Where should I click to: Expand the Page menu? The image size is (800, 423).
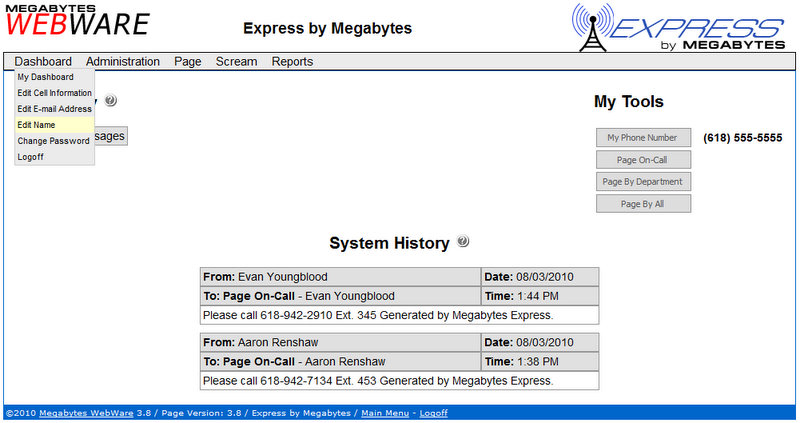pos(187,61)
